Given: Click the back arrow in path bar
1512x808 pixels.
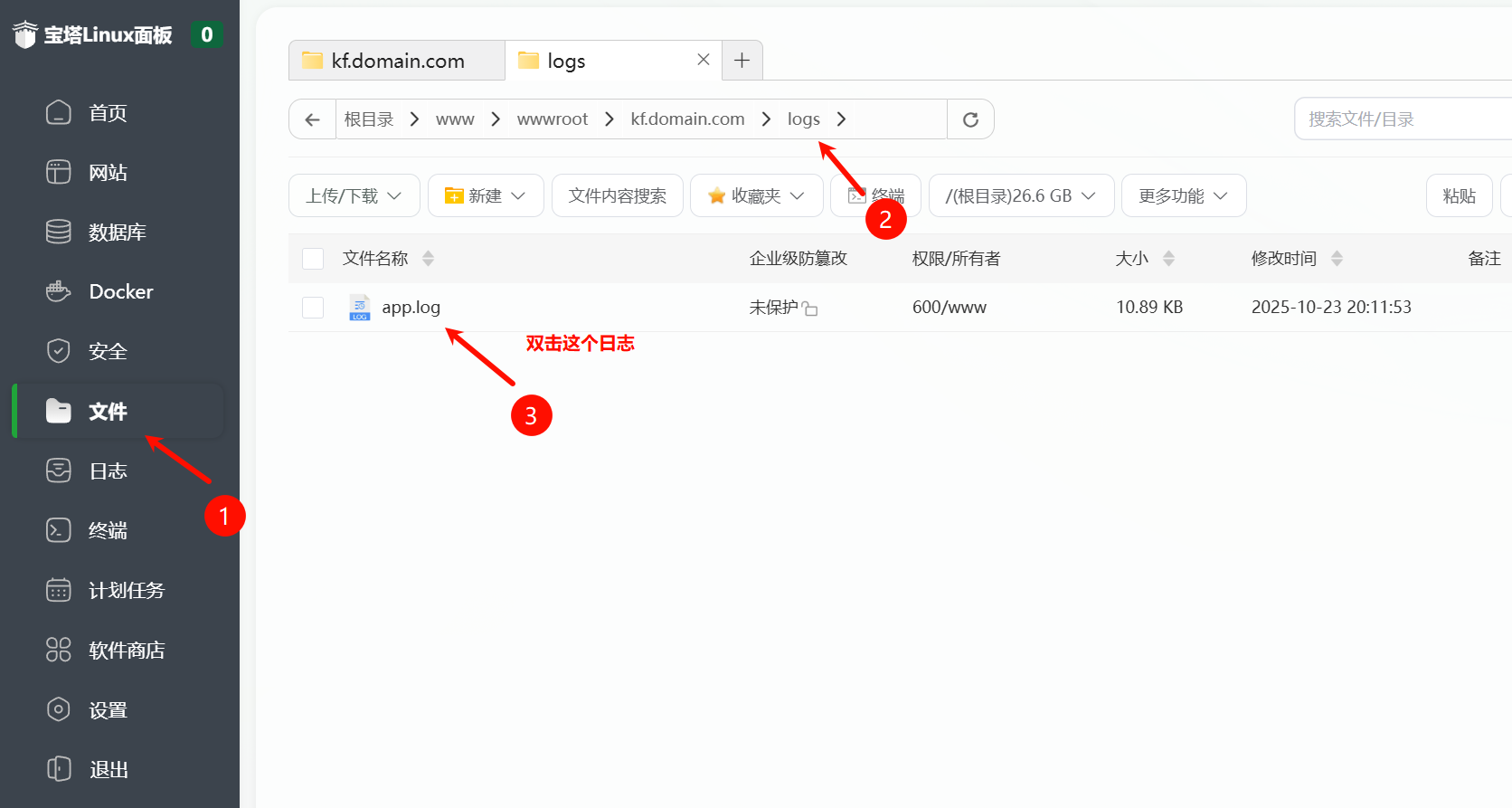Looking at the screenshot, I should (313, 119).
